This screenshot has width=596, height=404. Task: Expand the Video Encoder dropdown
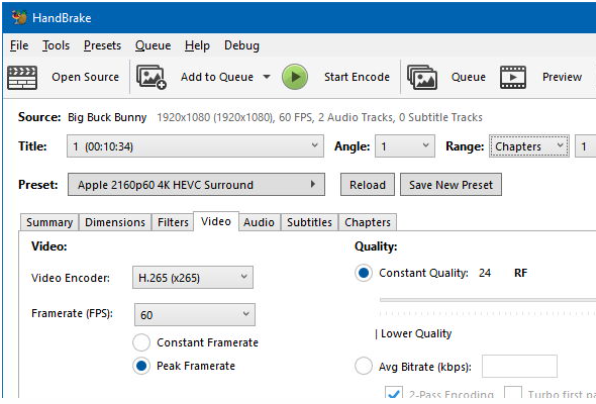coord(193,277)
